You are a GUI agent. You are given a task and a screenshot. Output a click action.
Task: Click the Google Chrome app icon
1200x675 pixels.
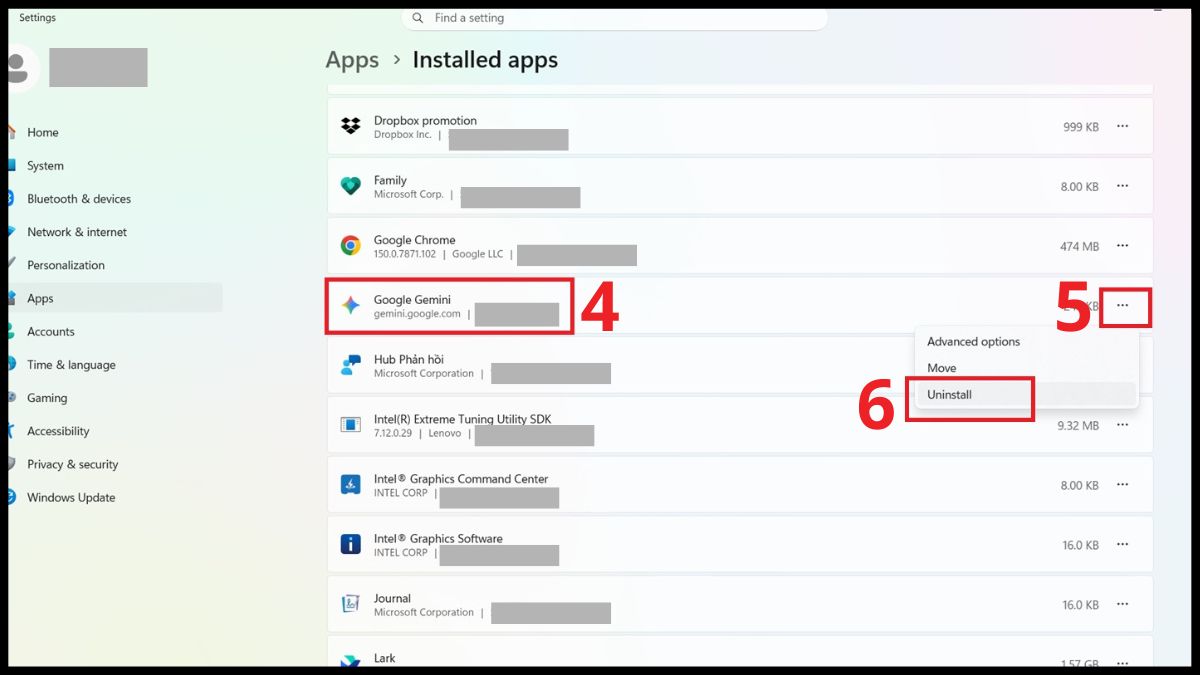350,246
